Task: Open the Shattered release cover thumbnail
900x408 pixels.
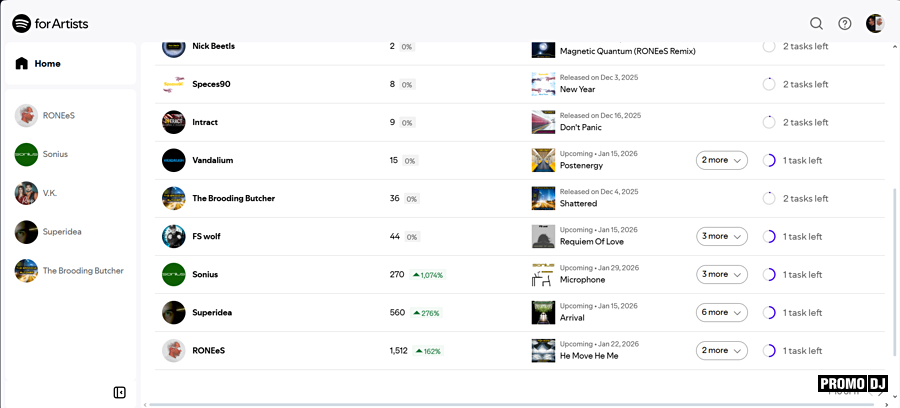Action: pyautogui.click(x=543, y=198)
